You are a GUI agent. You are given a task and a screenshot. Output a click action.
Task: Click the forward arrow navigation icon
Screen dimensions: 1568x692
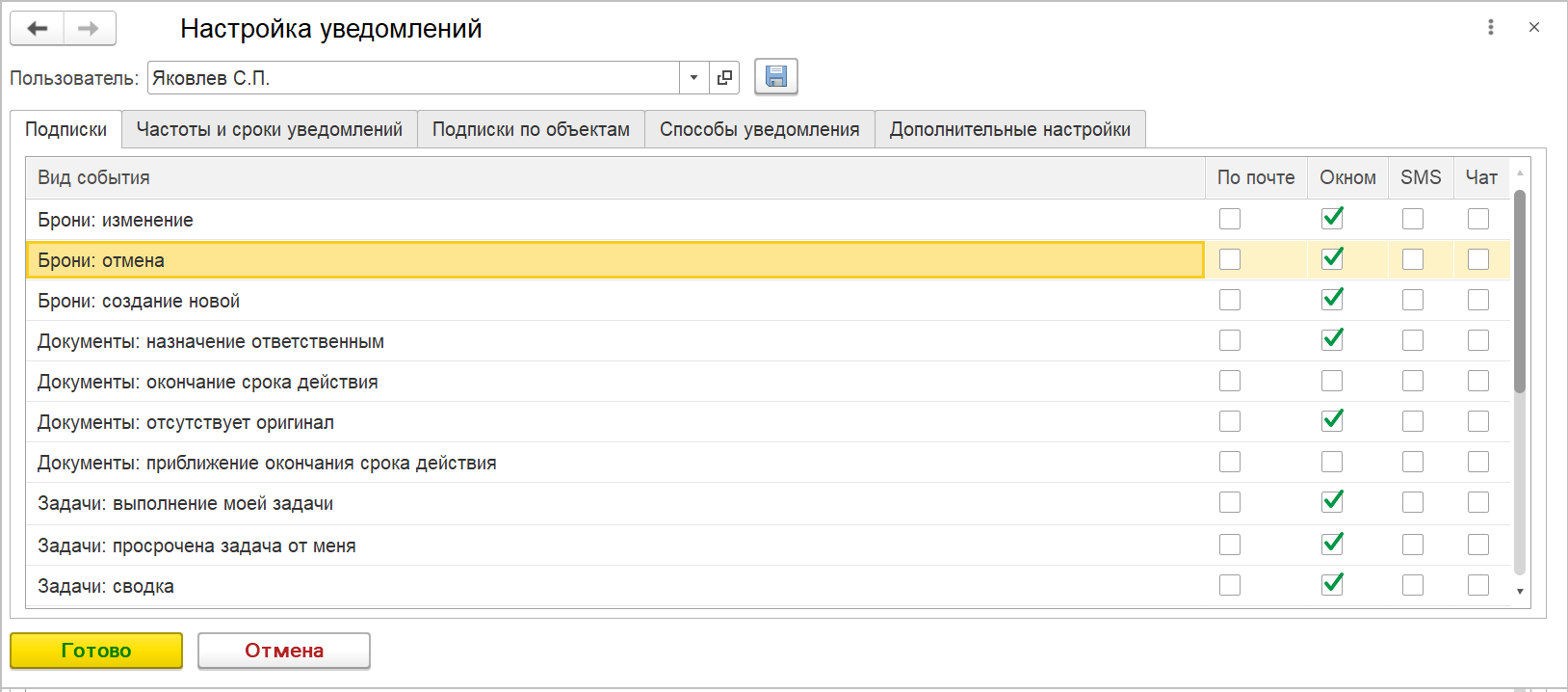click(89, 29)
